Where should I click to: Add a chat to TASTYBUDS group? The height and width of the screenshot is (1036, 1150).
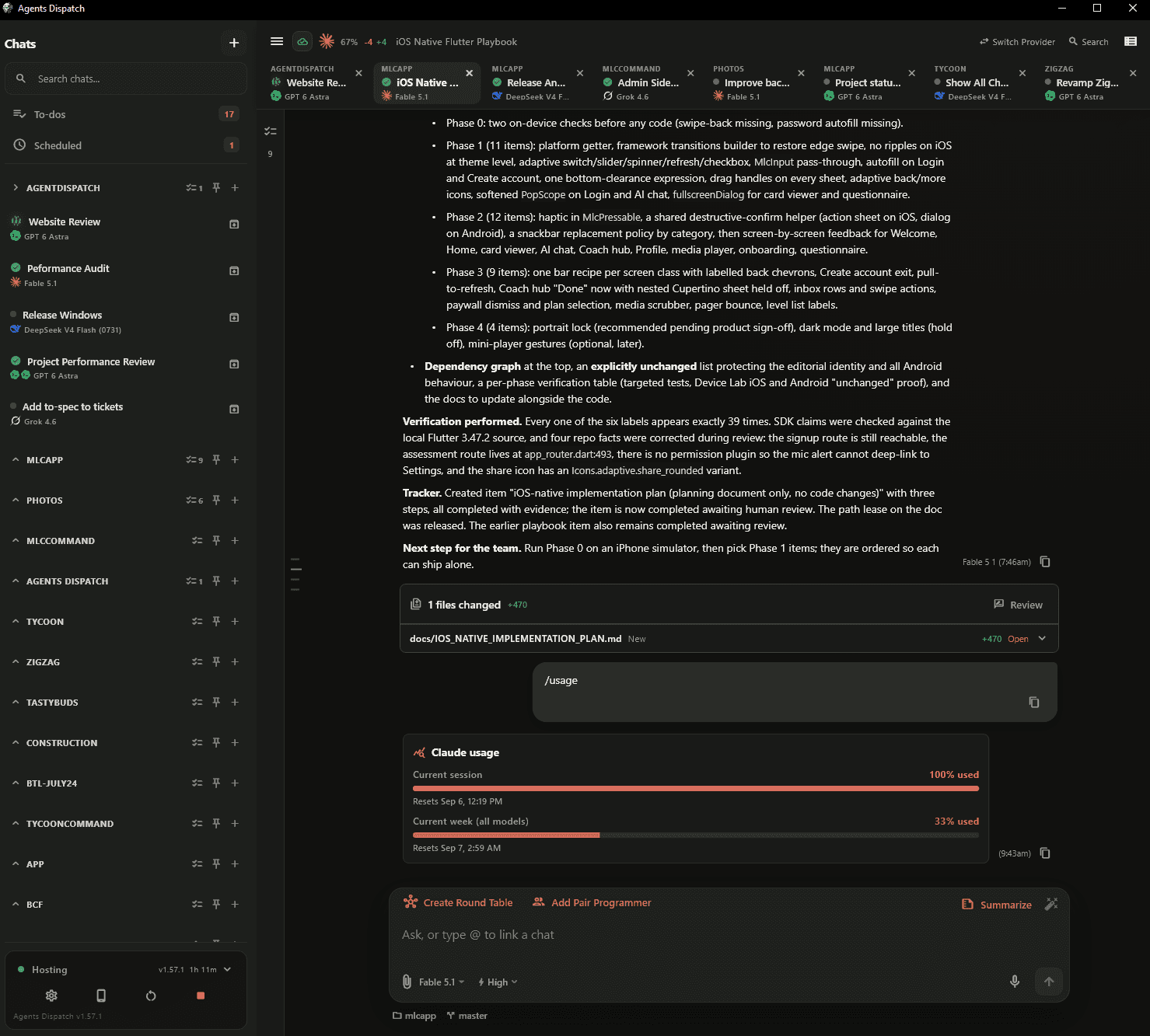[x=235, y=703]
